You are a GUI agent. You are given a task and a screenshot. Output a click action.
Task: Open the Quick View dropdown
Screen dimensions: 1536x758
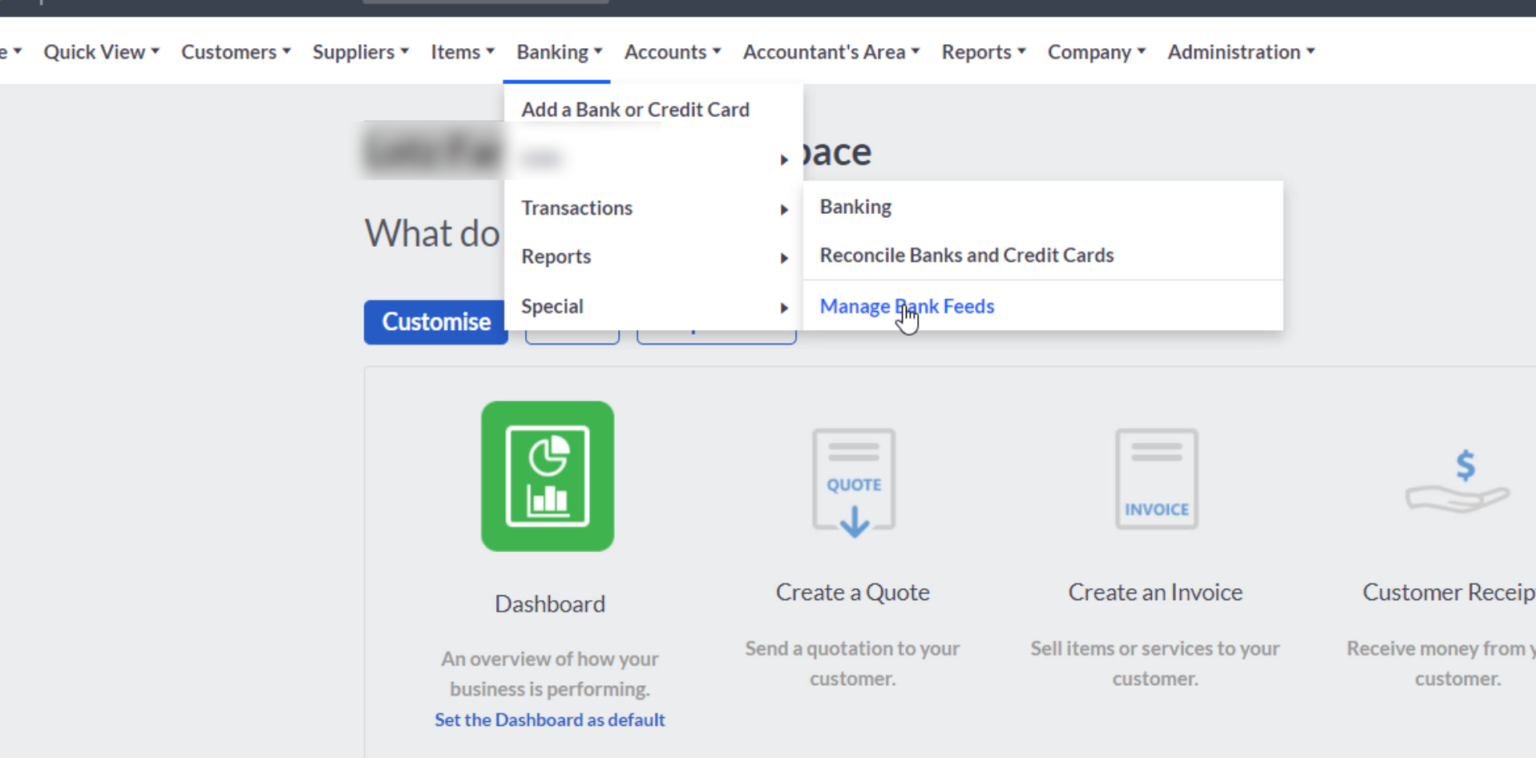point(100,51)
